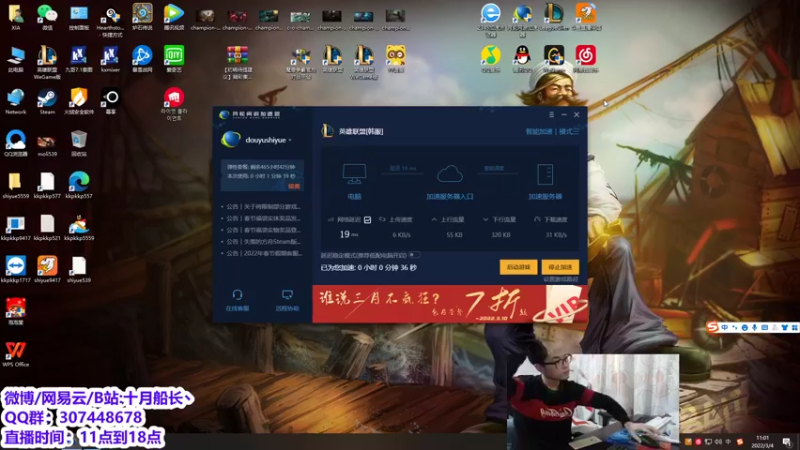Select the kkpkkp1717 TeamViewer icon

[x=15, y=269]
